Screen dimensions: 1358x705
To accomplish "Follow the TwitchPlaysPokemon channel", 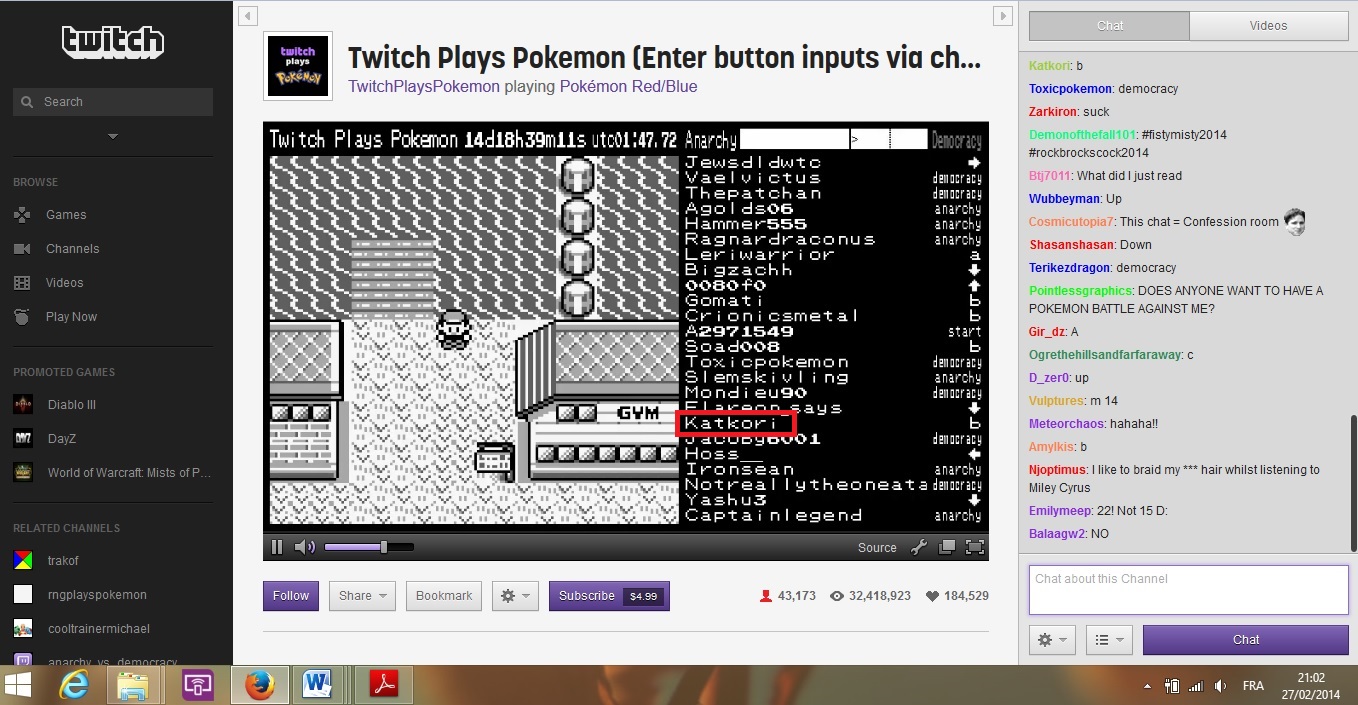I will [291, 596].
